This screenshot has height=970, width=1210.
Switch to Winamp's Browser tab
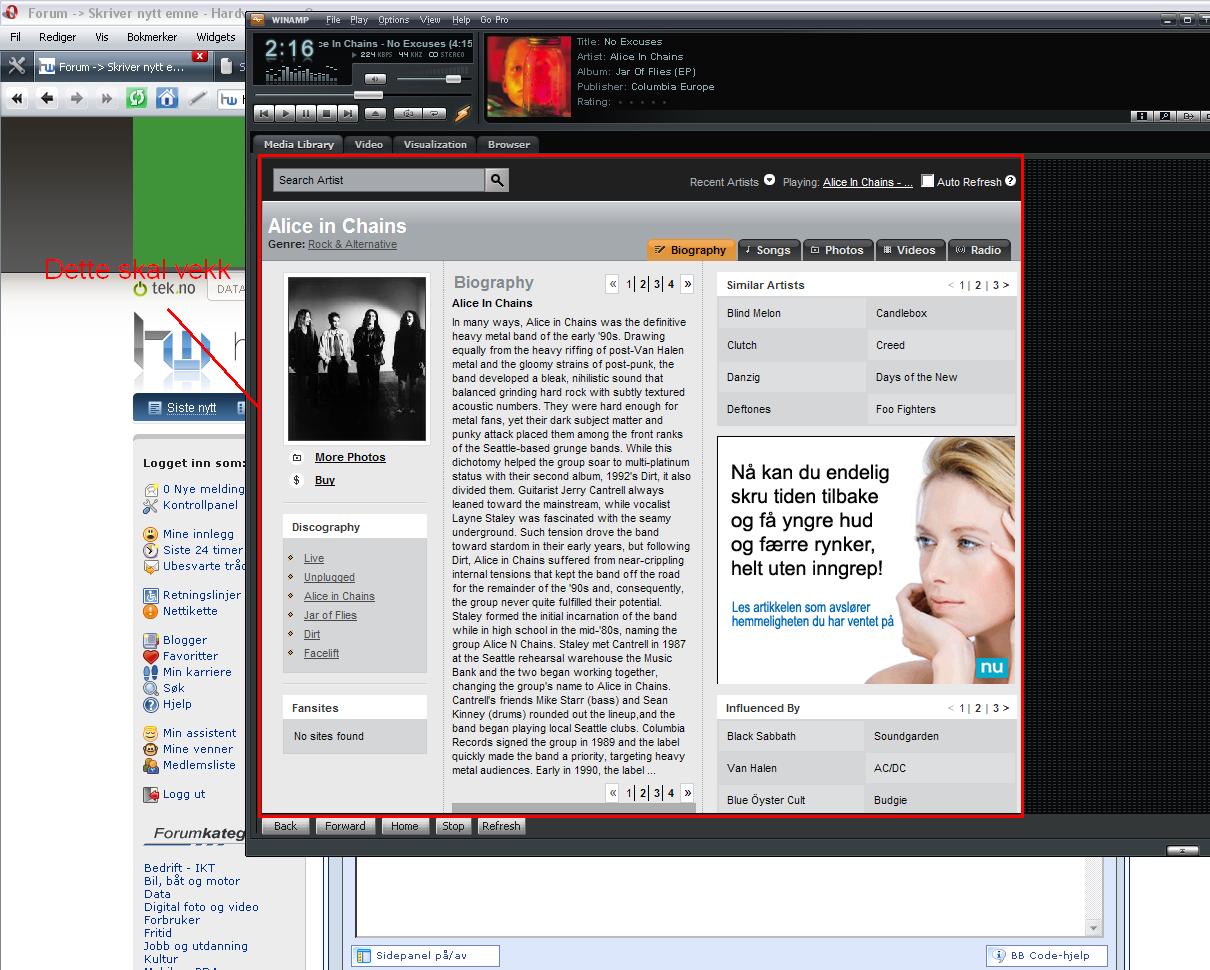point(509,144)
